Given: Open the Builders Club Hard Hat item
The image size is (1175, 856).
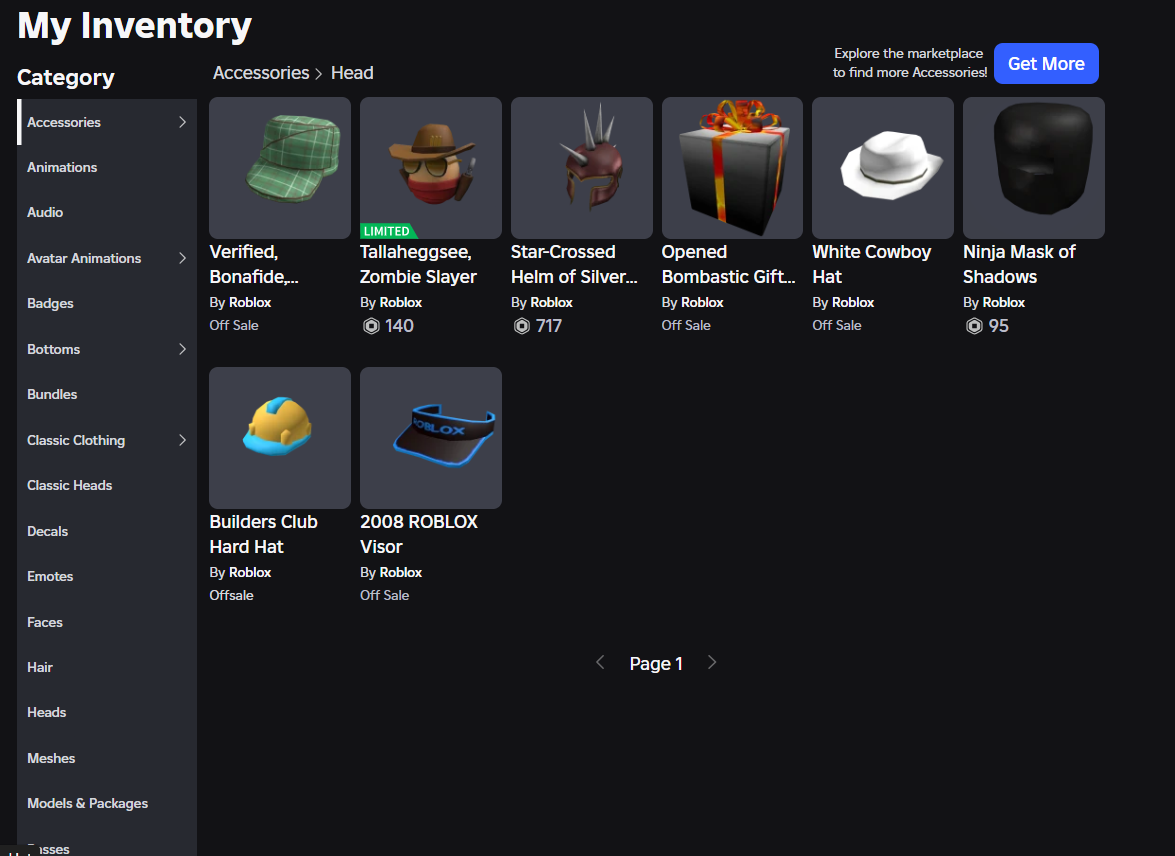Looking at the screenshot, I should tap(279, 437).
